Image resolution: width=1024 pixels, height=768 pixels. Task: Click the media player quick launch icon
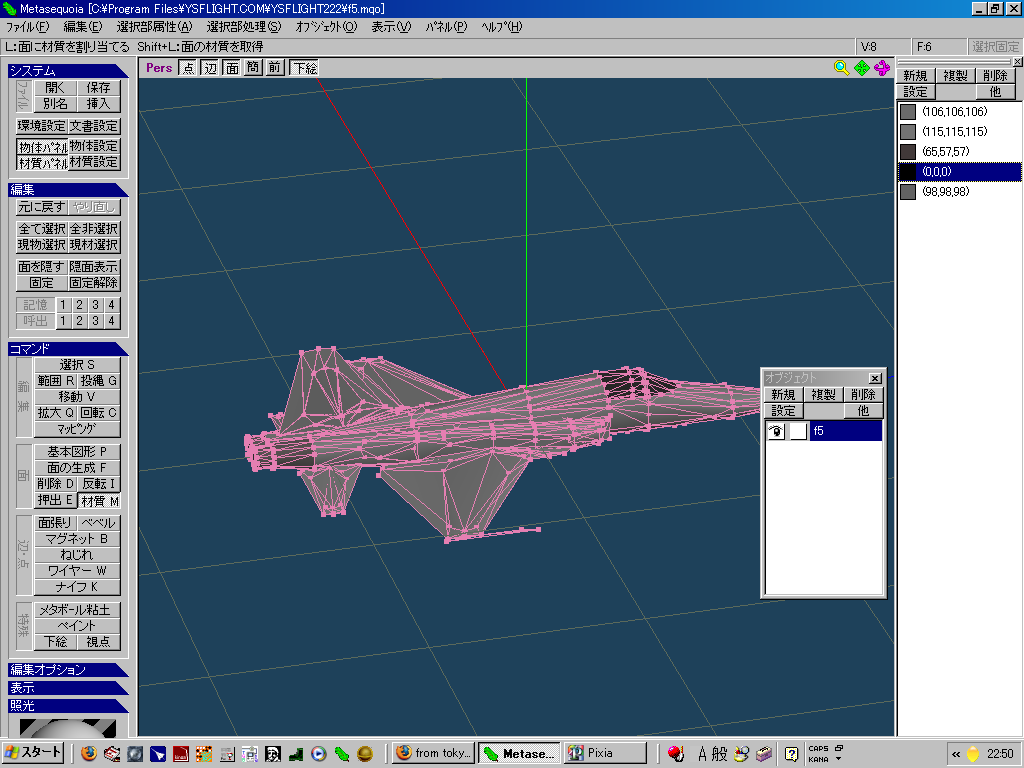click(318, 754)
